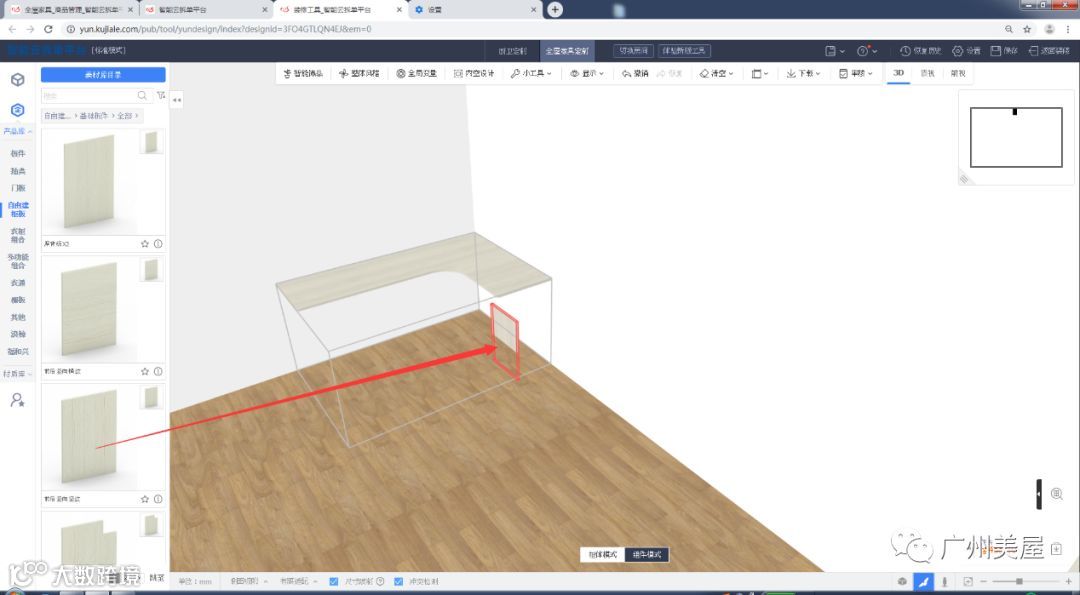Click the person-height icon in bottom bar

[x=945, y=582]
